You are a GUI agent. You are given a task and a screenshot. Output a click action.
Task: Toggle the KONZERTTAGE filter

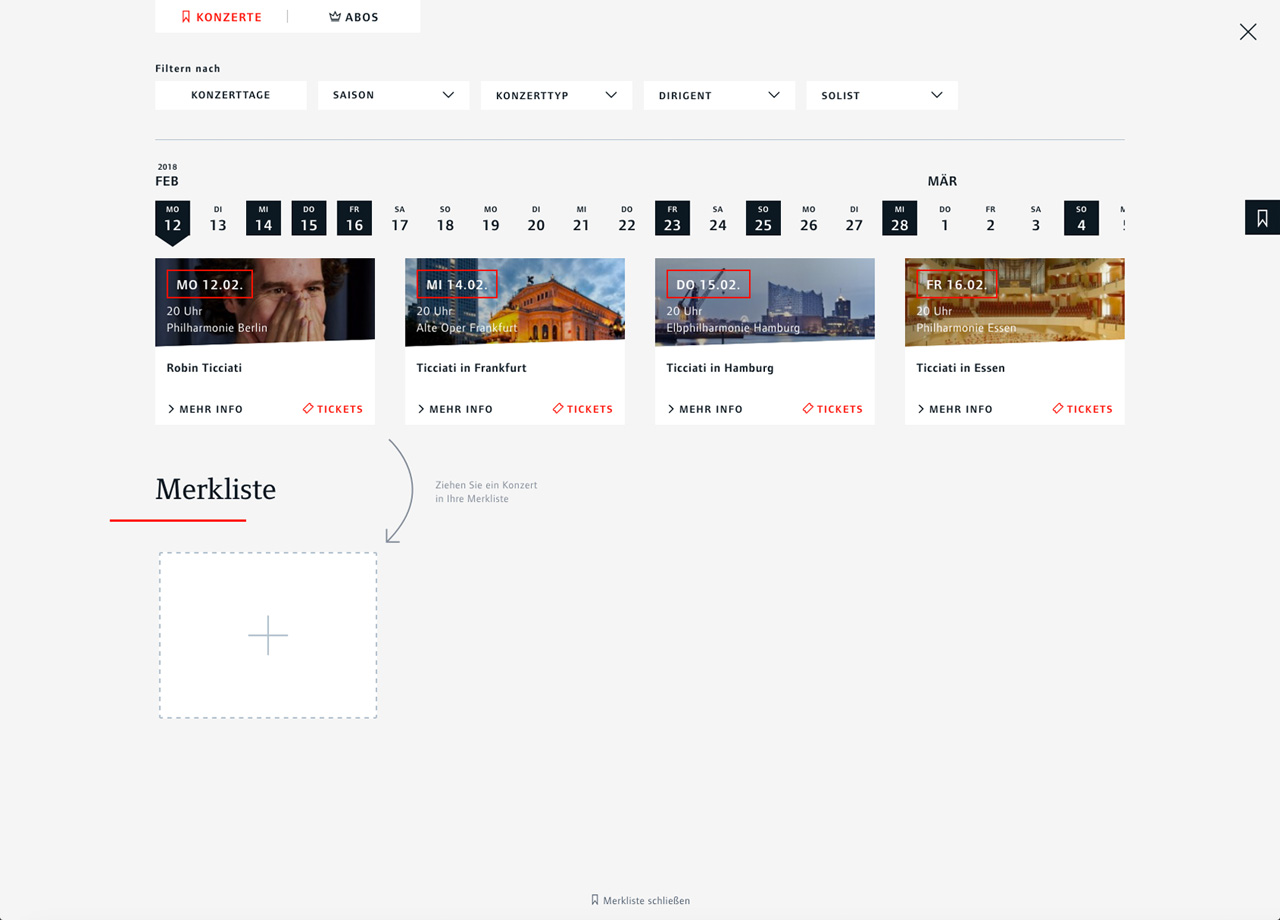point(231,95)
